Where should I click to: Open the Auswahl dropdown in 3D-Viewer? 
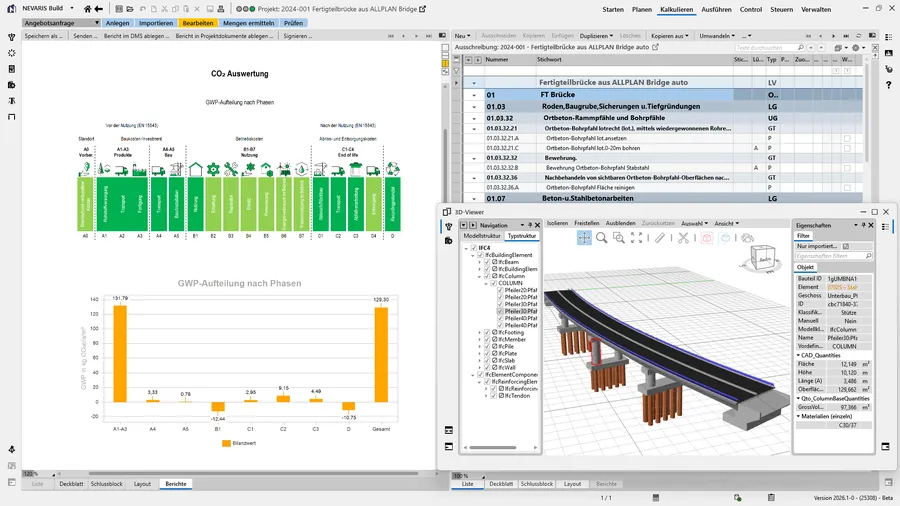pos(695,223)
